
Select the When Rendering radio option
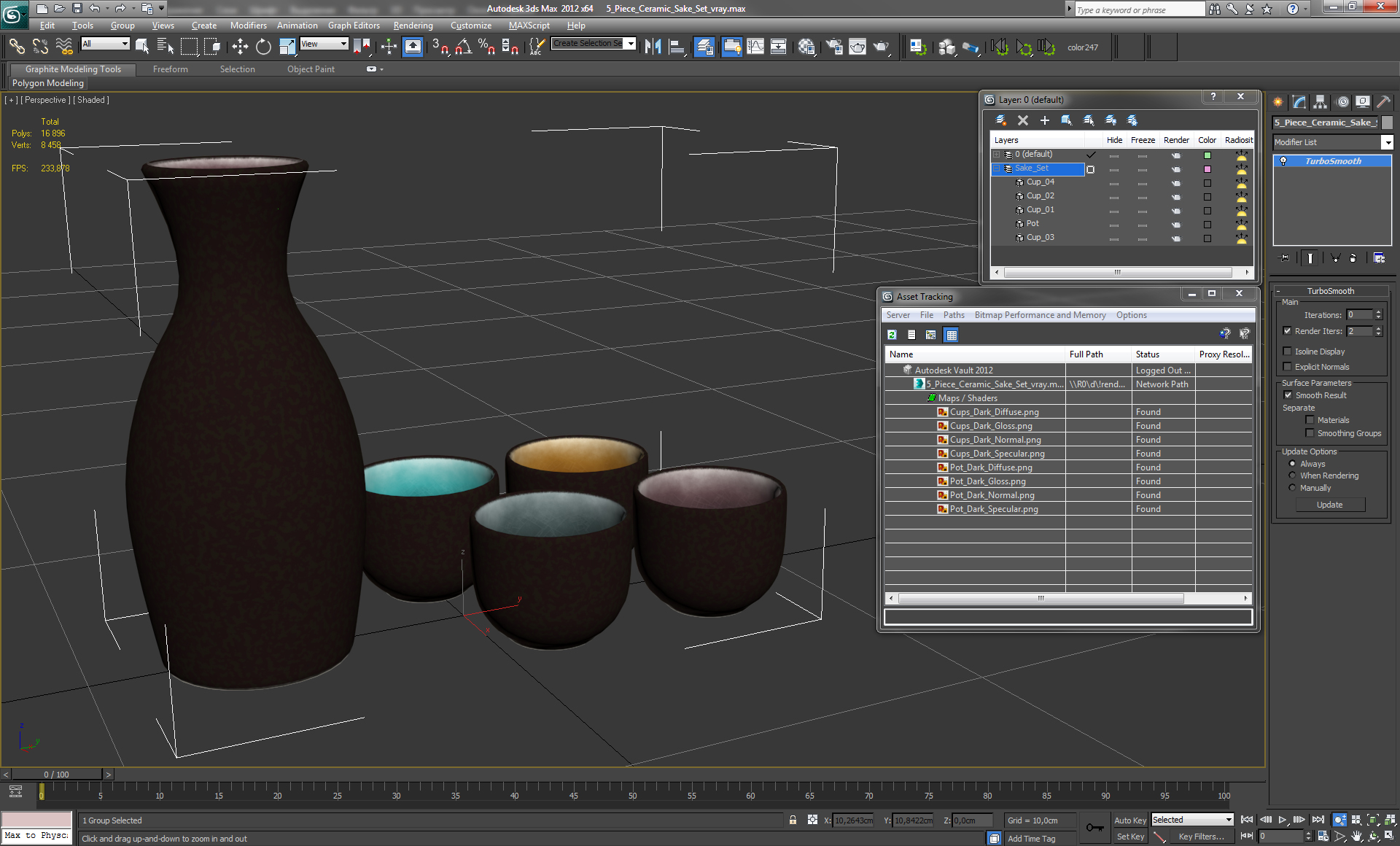(1293, 476)
